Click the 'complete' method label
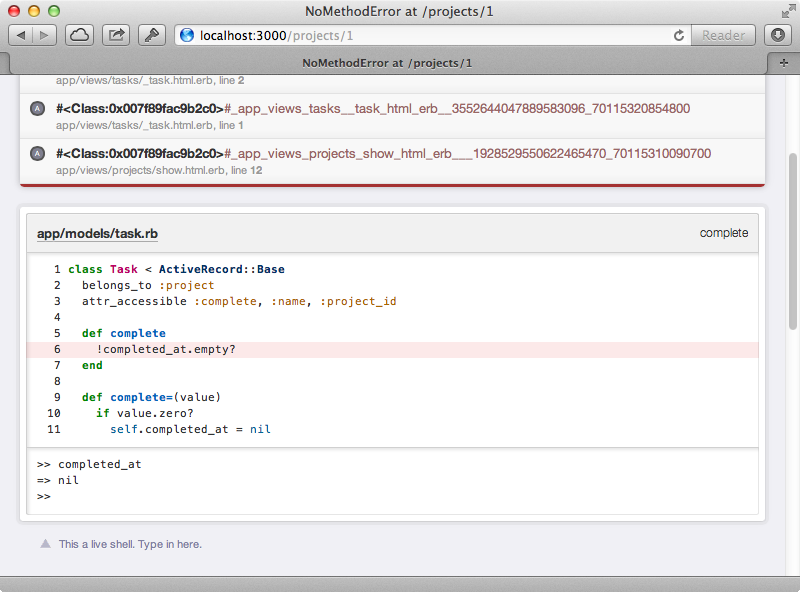The width and height of the screenshot is (800, 592). (725, 232)
